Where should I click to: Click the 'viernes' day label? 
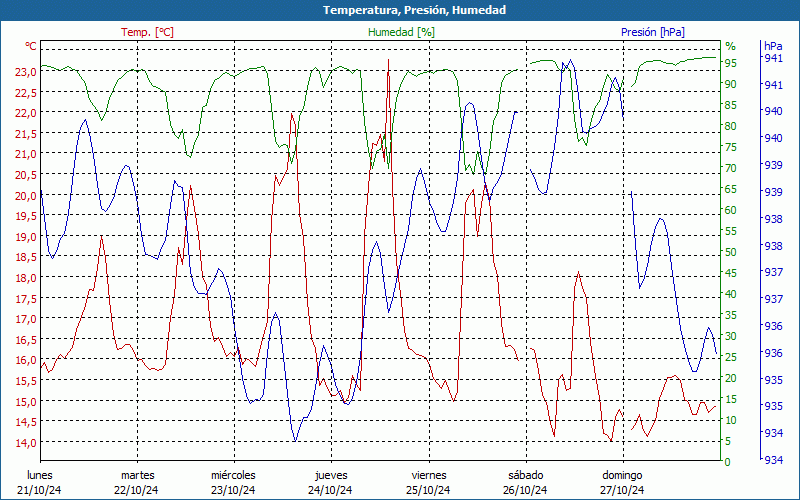pos(429,476)
